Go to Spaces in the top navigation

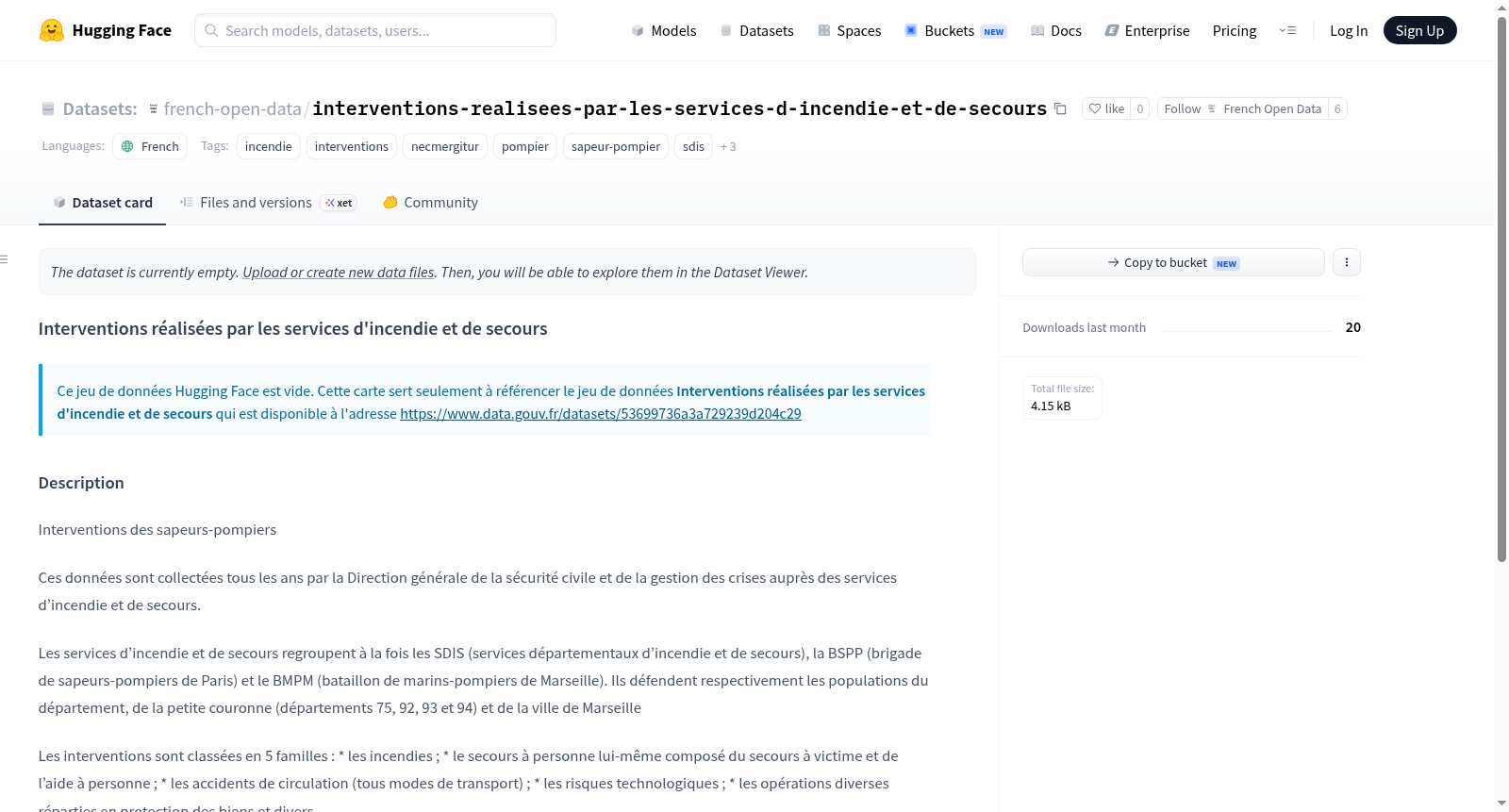click(849, 30)
